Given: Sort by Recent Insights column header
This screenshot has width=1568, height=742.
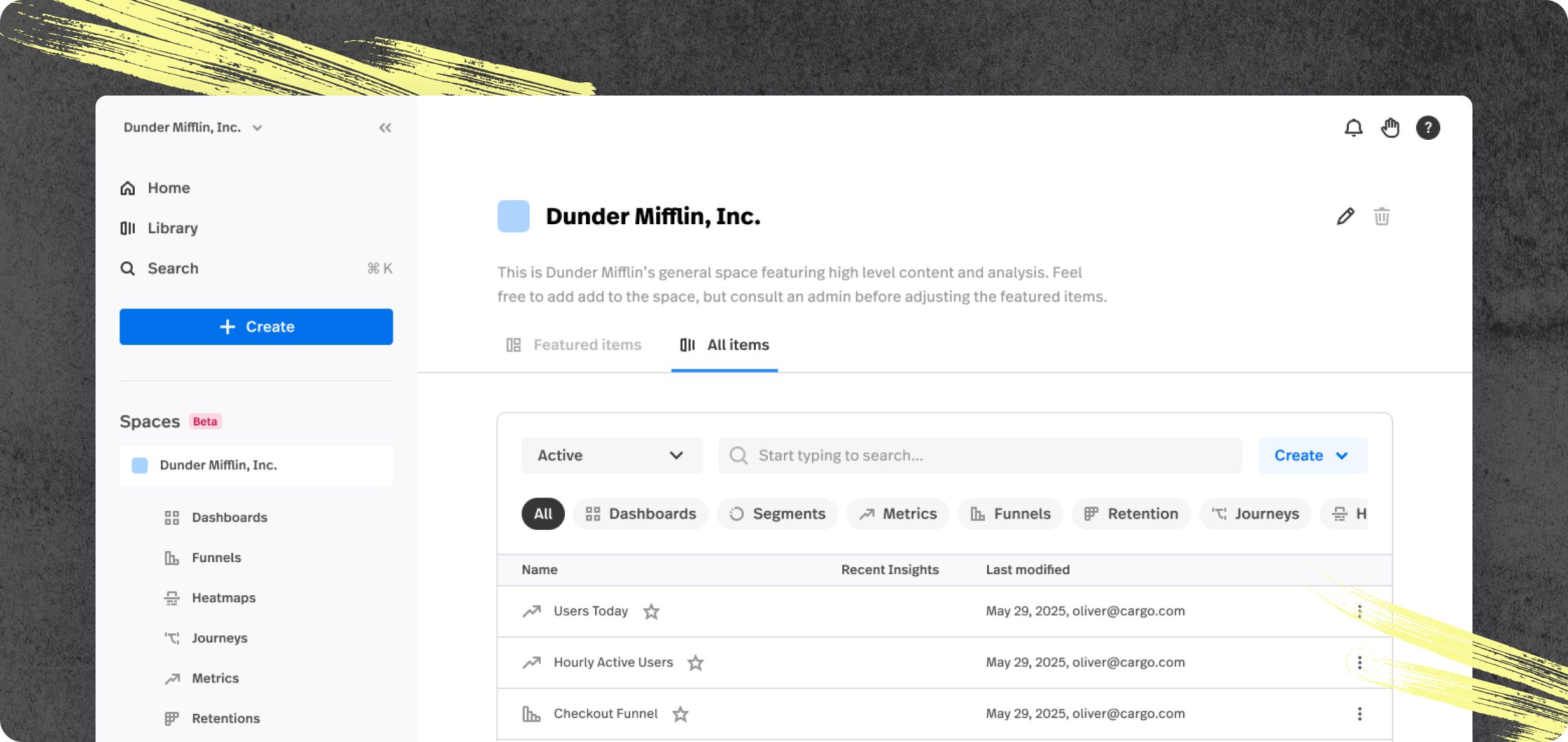Looking at the screenshot, I should pos(889,570).
